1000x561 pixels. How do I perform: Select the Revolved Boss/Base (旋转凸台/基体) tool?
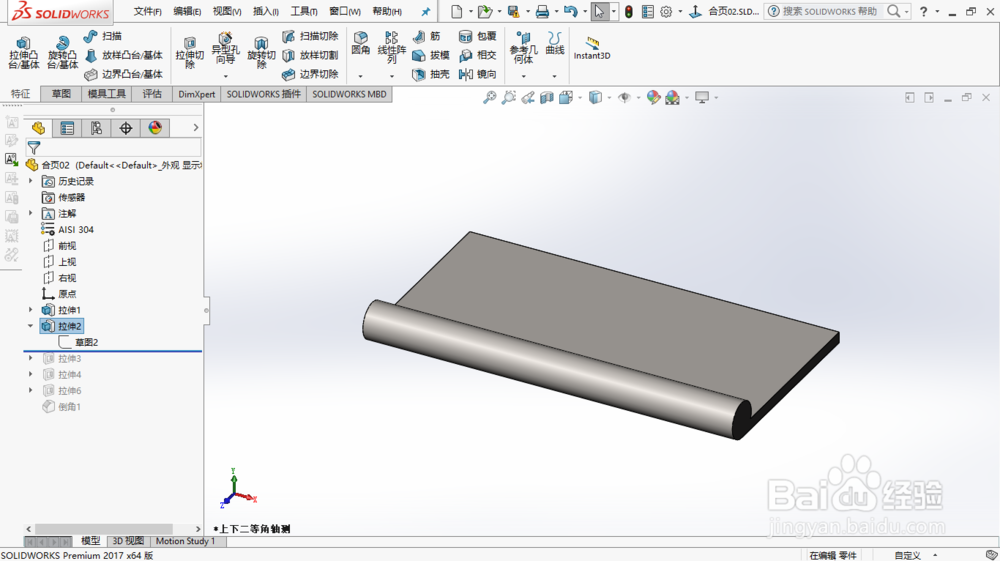pyautogui.click(x=62, y=52)
